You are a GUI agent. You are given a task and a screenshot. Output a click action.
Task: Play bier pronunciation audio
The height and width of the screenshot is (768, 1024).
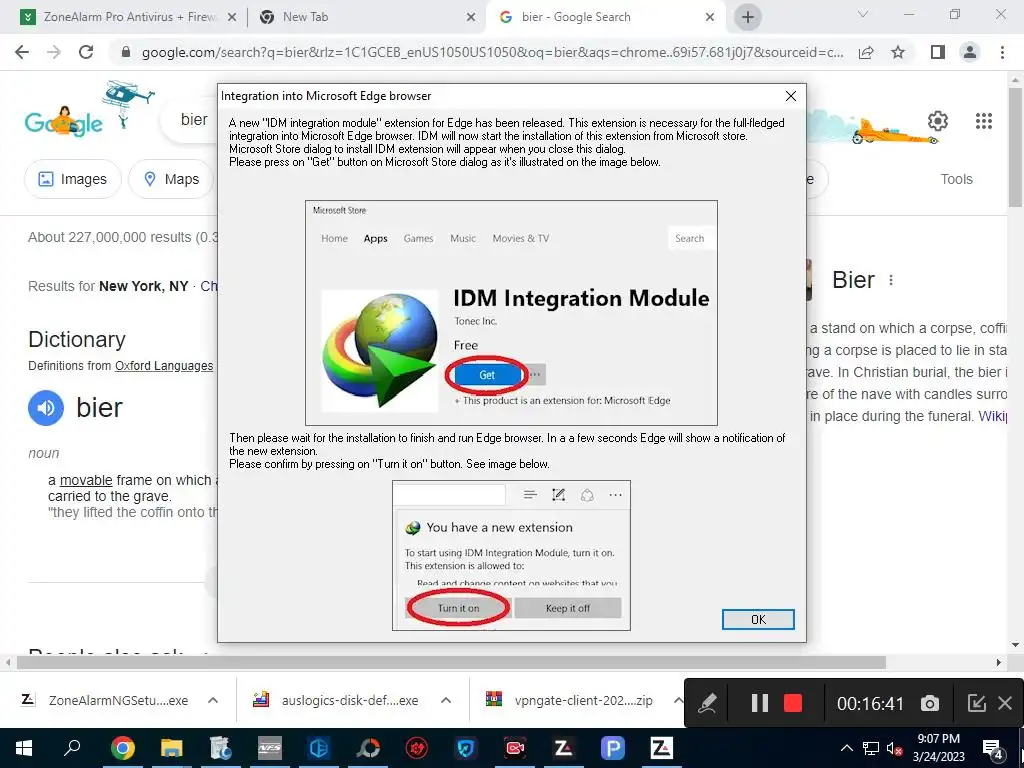(46, 408)
